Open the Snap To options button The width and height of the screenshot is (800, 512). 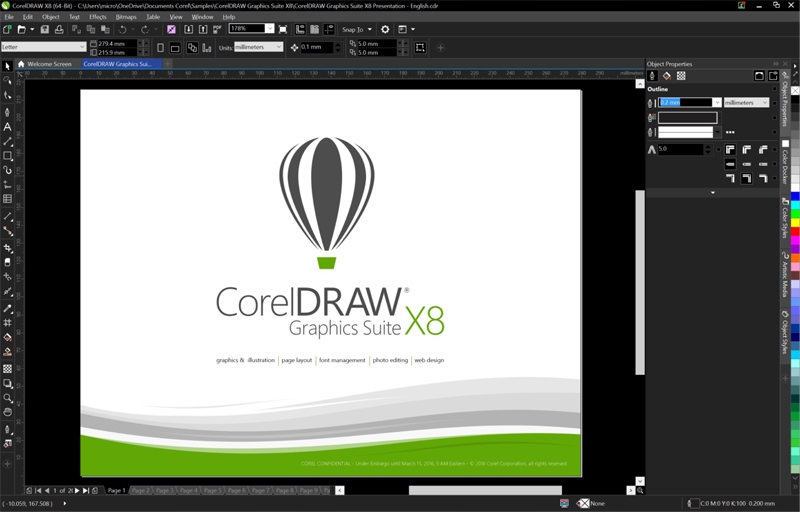[356, 30]
